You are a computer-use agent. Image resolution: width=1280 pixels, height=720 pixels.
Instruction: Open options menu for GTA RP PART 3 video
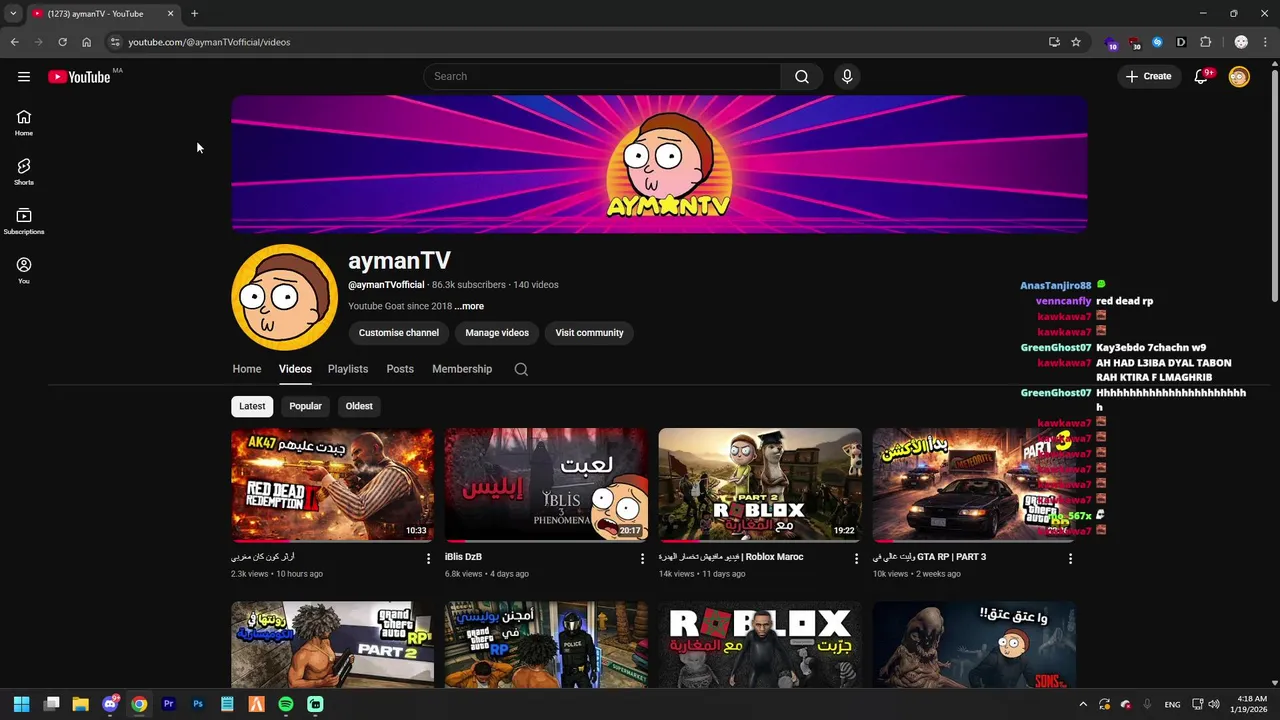[x=1070, y=559]
